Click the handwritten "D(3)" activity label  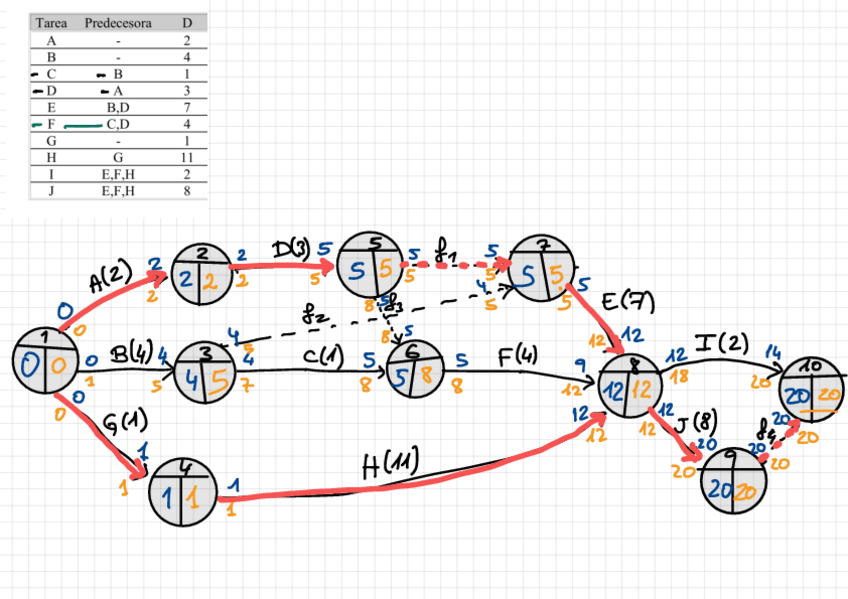292,249
